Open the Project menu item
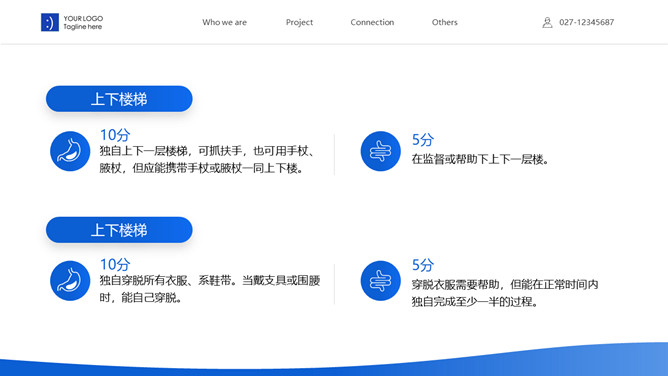Screen dimensions: 668x376 299,22
